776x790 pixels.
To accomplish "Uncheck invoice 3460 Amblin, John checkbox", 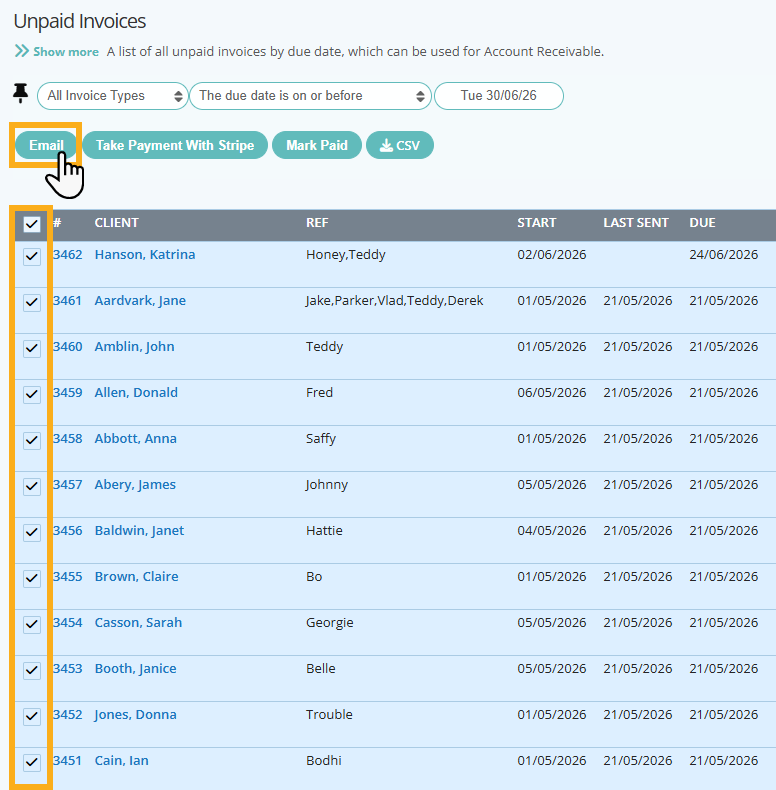I will point(32,348).
